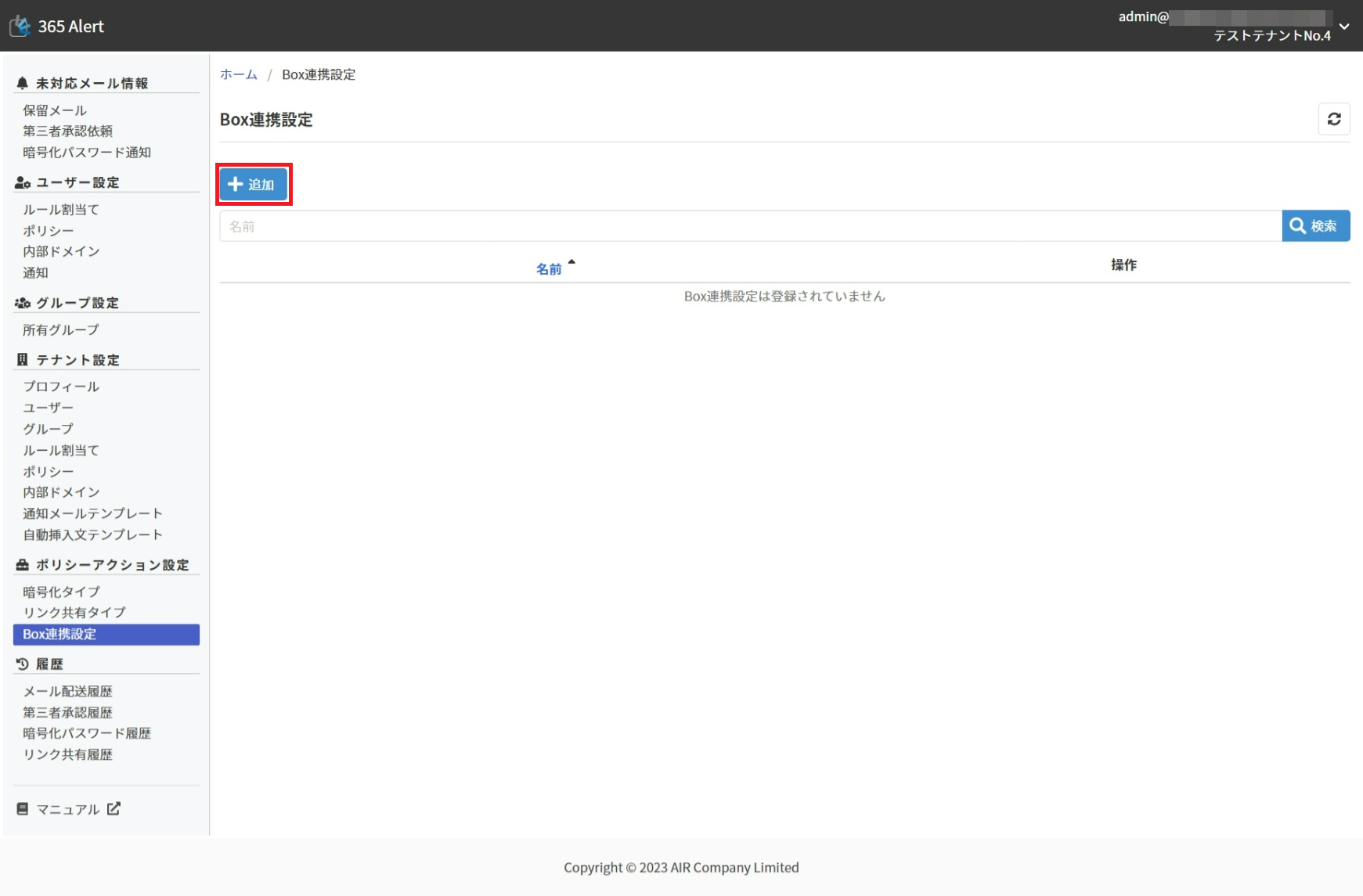This screenshot has width=1363, height=896.
Task: Click the refresh icon button
Action: pyautogui.click(x=1334, y=119)
